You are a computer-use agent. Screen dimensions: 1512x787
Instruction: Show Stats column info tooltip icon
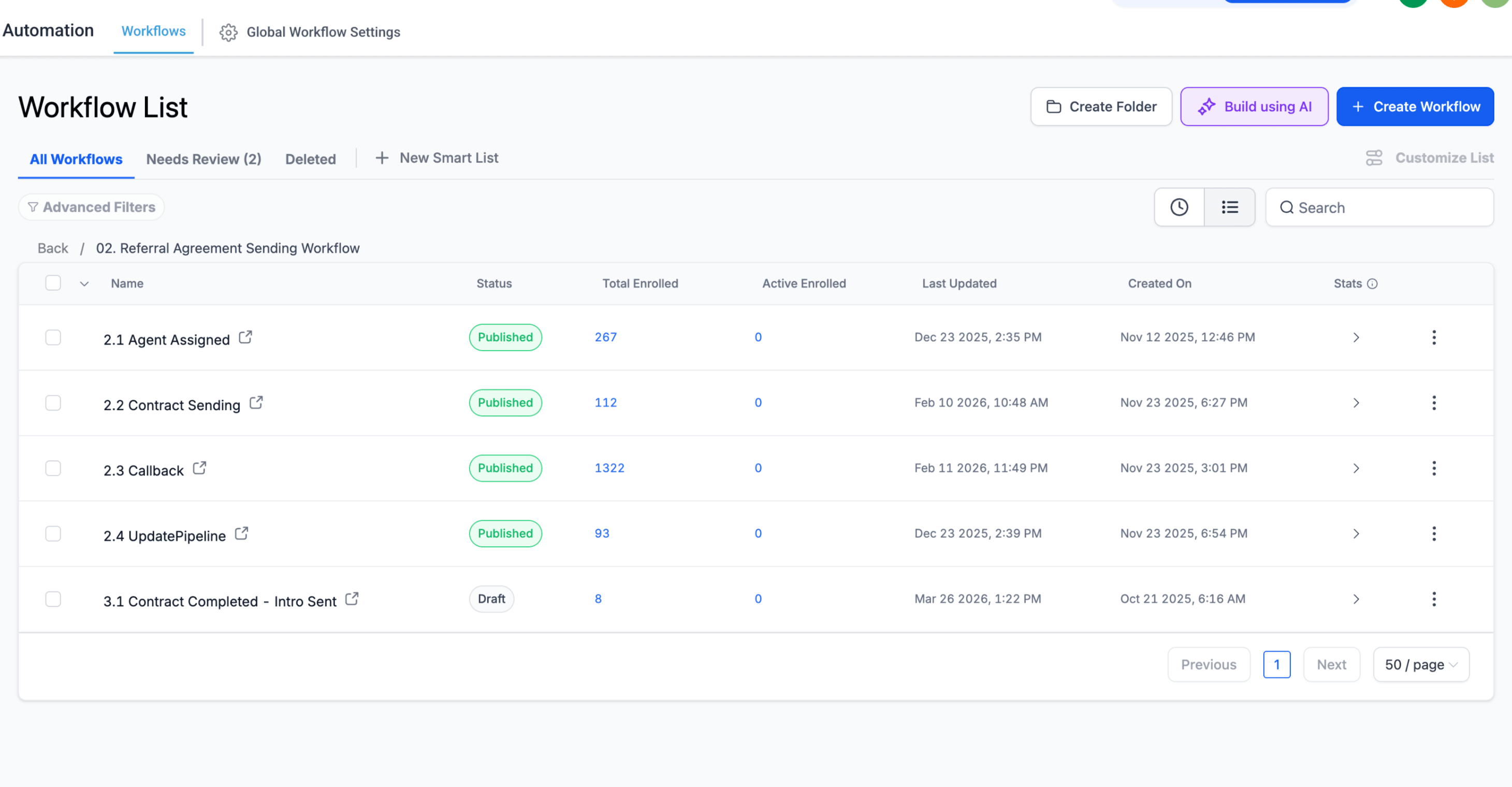(1372, 284)
